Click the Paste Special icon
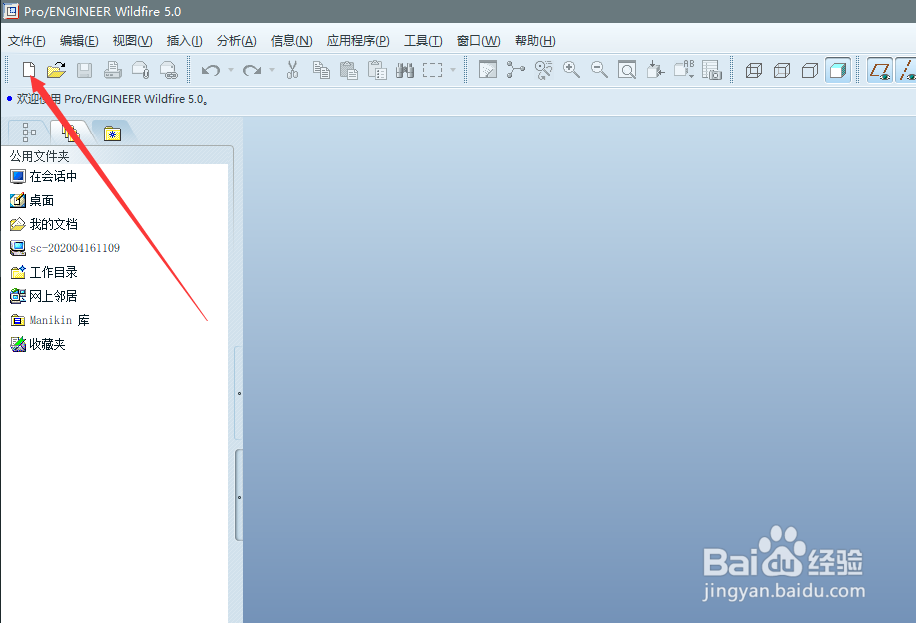 coord(377,70)
